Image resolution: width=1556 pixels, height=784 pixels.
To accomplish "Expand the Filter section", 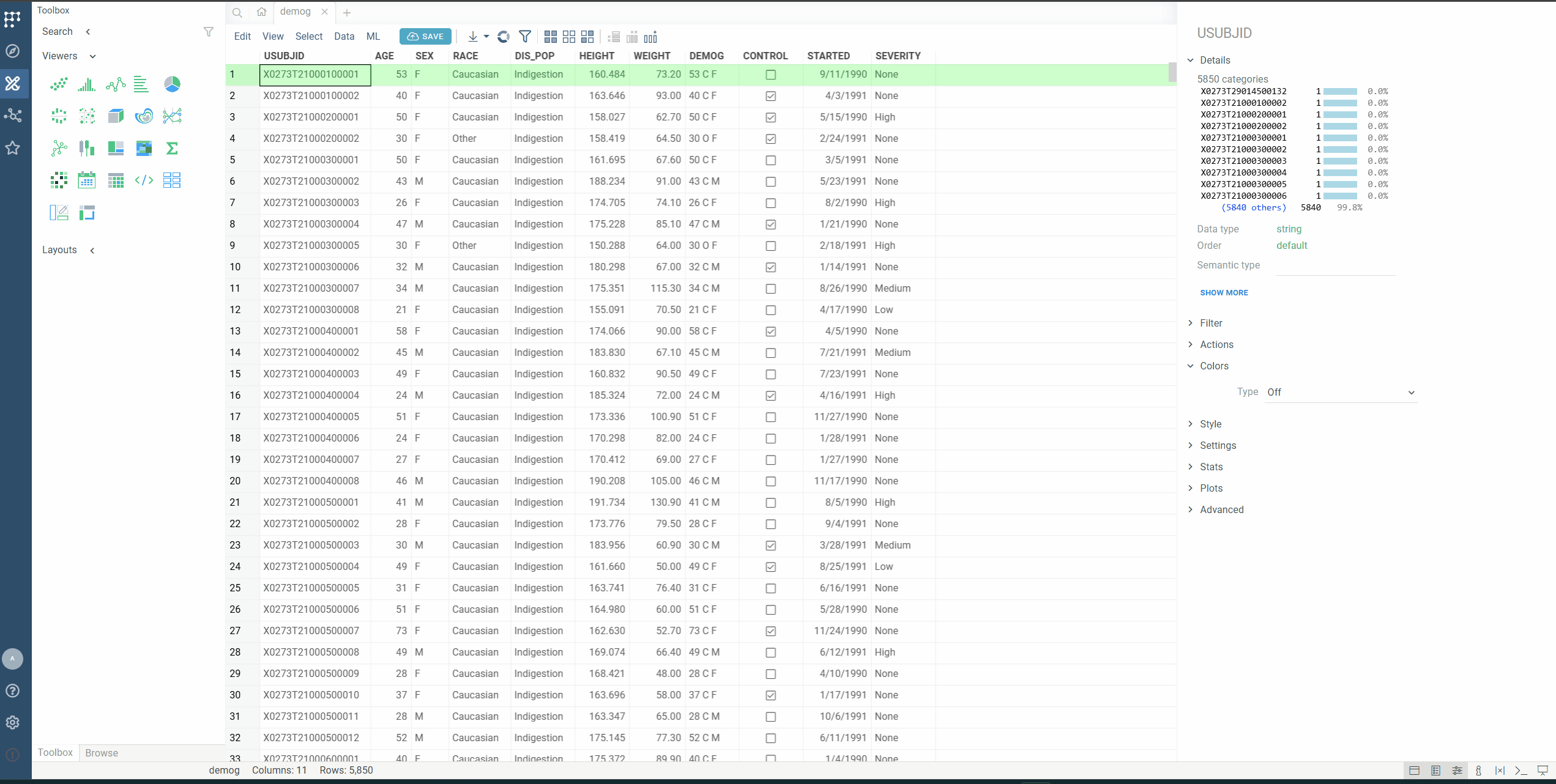I will pyautogui.click(x=1210, y=323).
